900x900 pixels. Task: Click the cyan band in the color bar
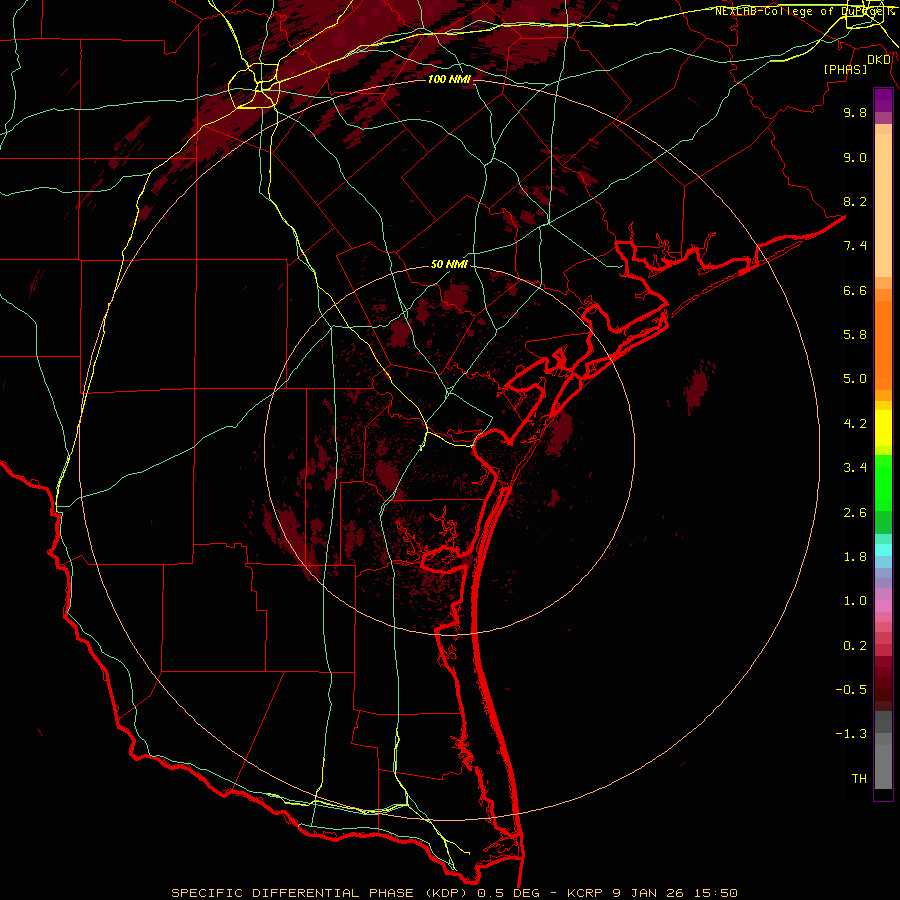[883, 550]
